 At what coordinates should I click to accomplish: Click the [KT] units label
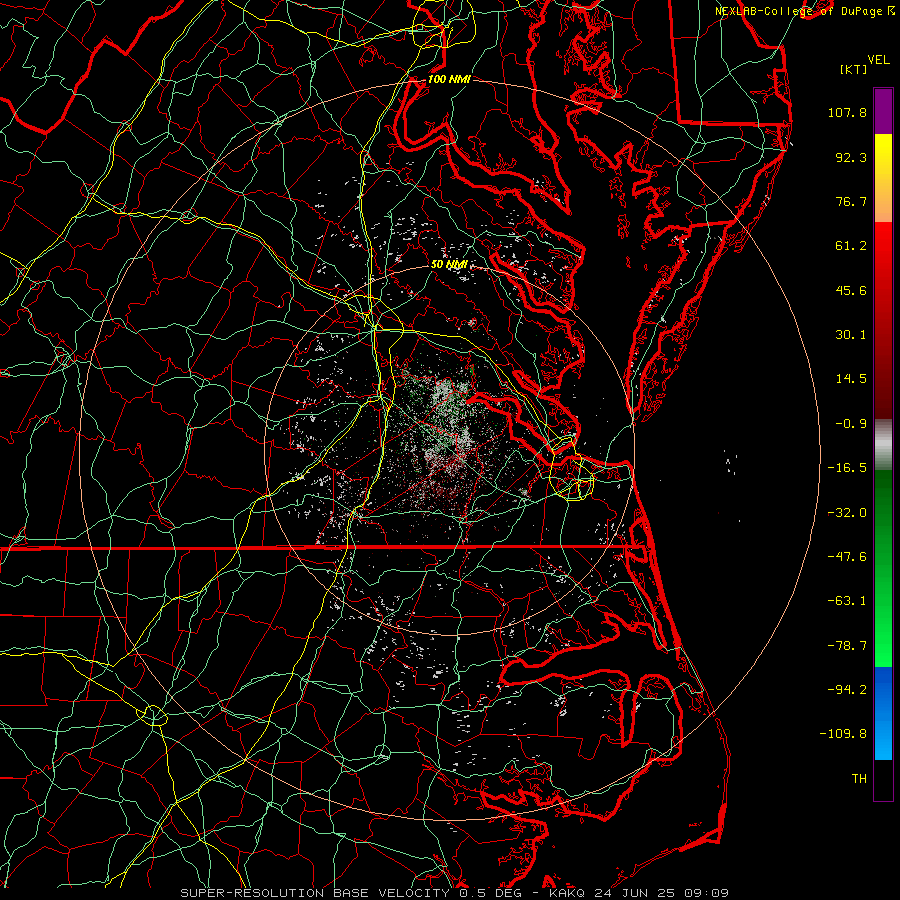tap(854, 69)
